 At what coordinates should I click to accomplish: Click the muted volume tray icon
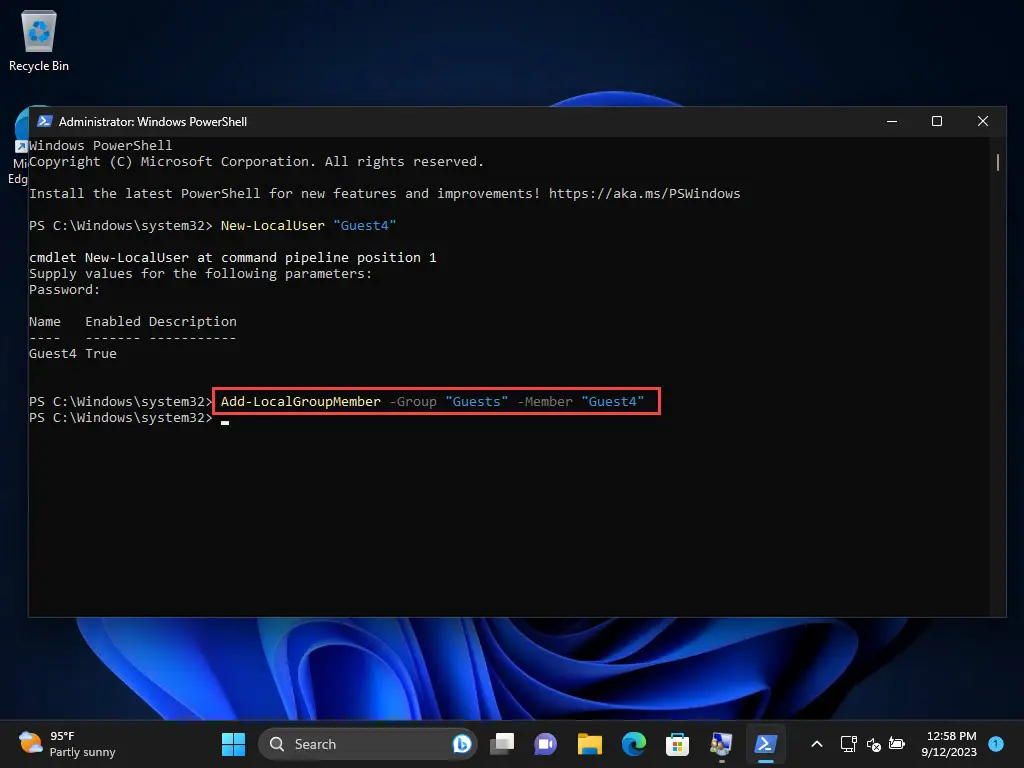[873, 744]
